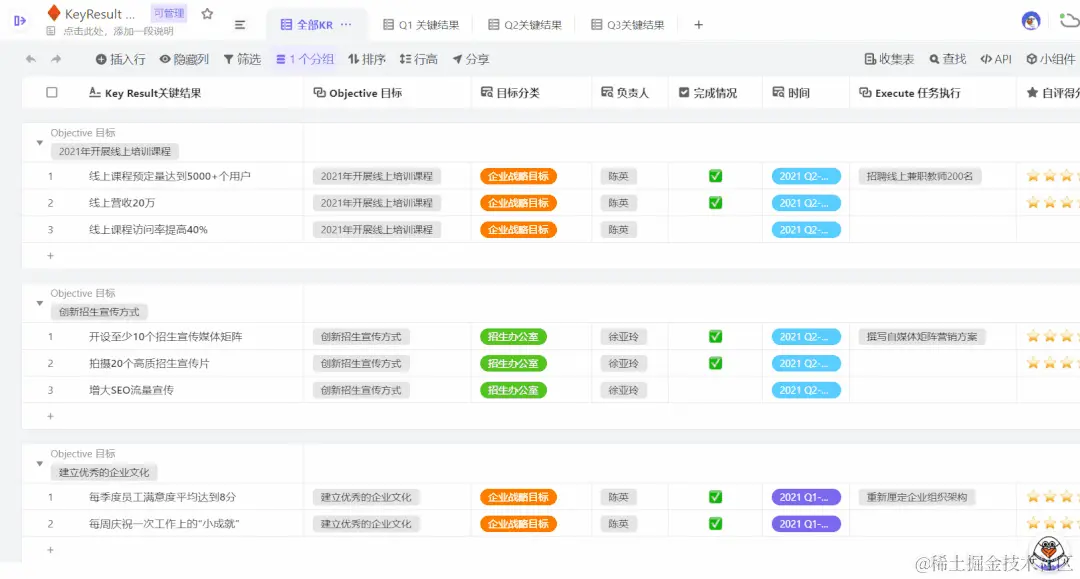Expand the left sidebar panel icon

[x=20, y=21]
